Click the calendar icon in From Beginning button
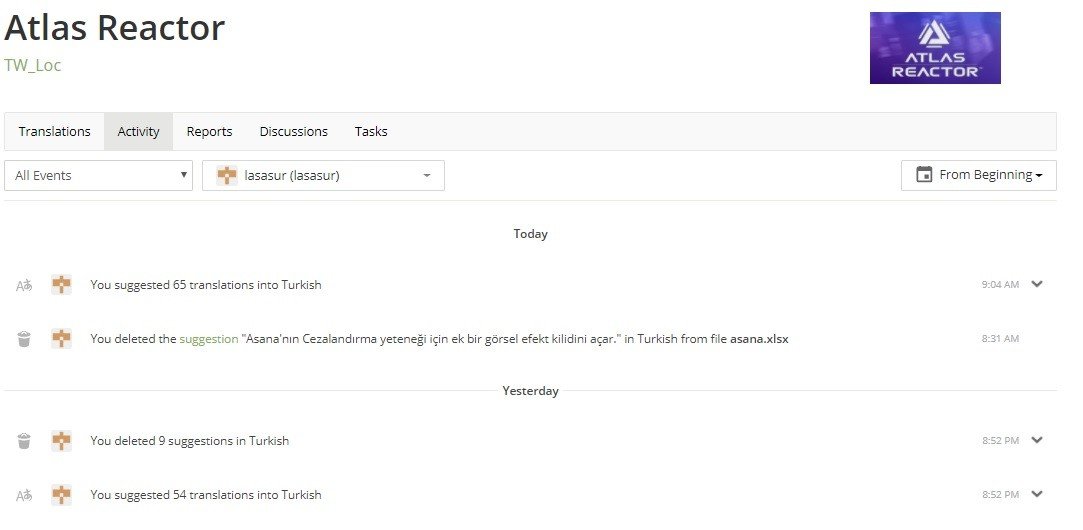Image resolution: width=1083 pixels, height=530 pixels. (924, 175)
